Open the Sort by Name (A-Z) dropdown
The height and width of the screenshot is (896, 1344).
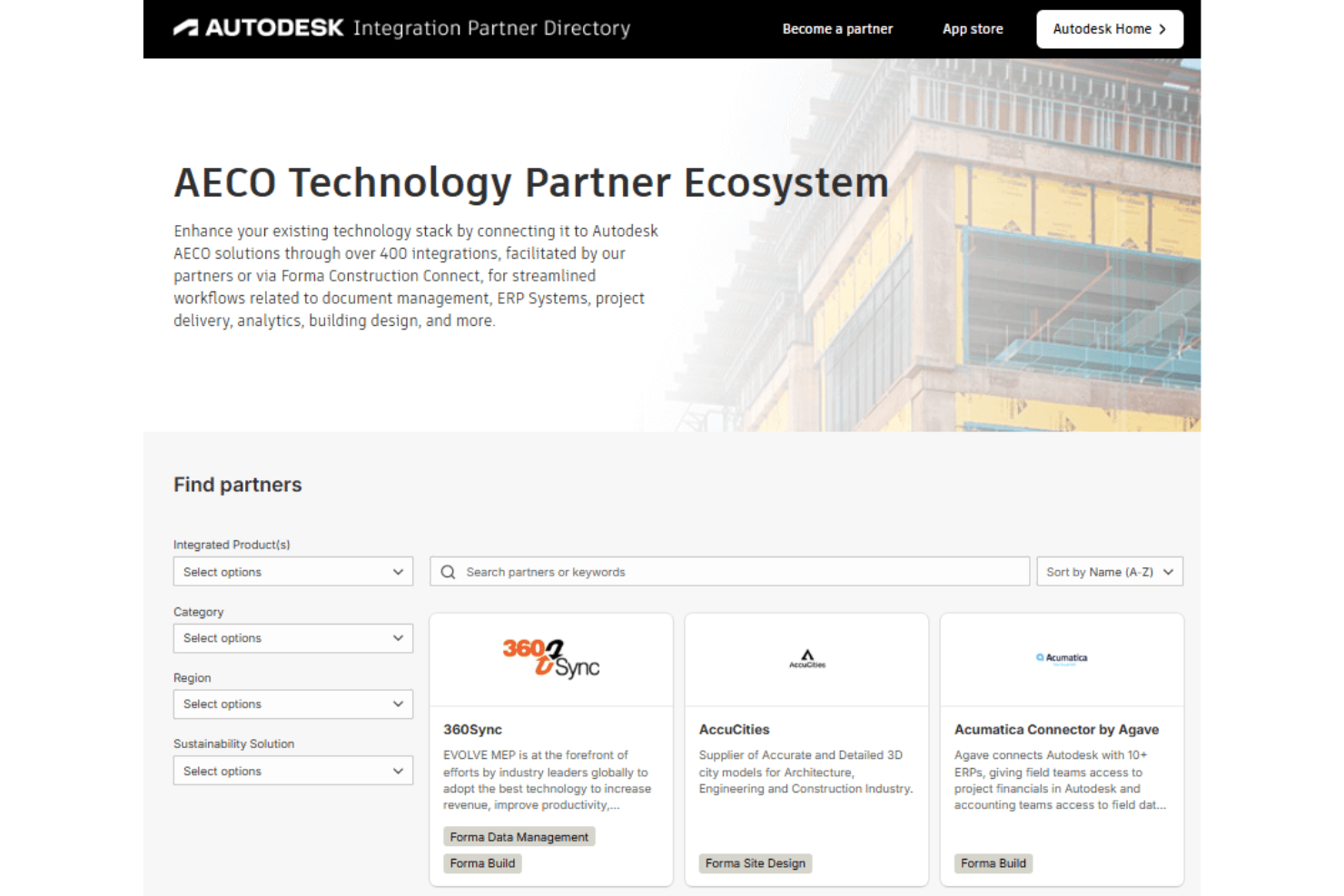(1110, 572)
